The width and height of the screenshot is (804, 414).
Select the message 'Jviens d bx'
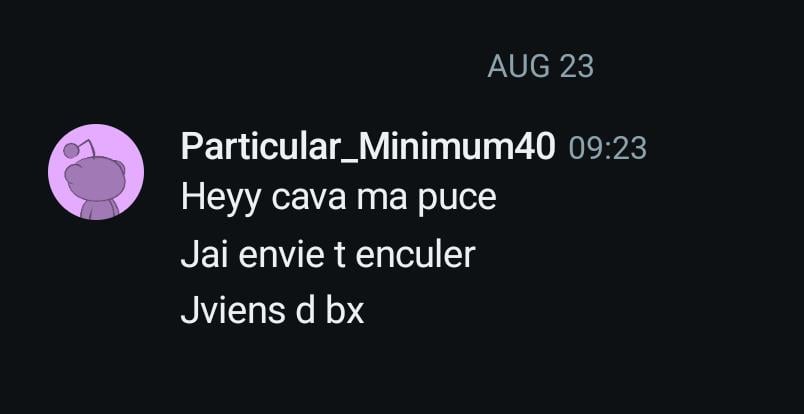tap(272, 310)
